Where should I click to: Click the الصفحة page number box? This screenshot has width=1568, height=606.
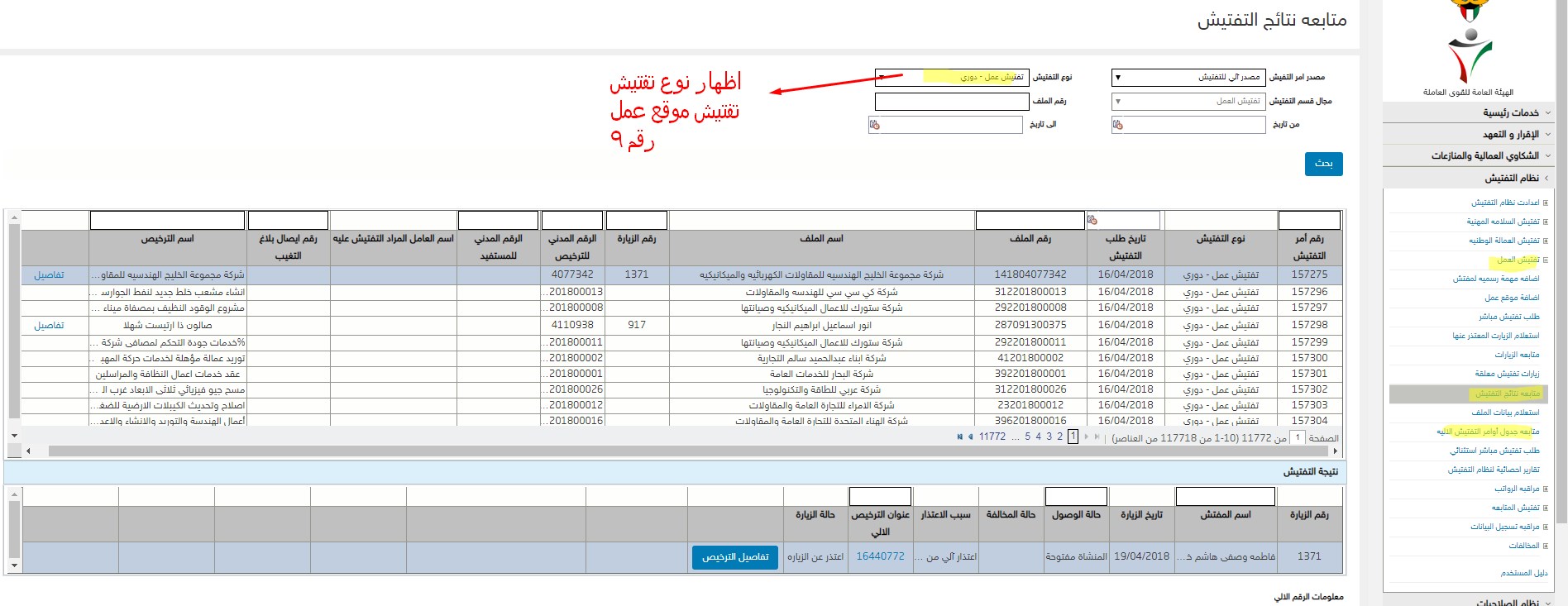pyautogui.click(x=1298, y=437)
